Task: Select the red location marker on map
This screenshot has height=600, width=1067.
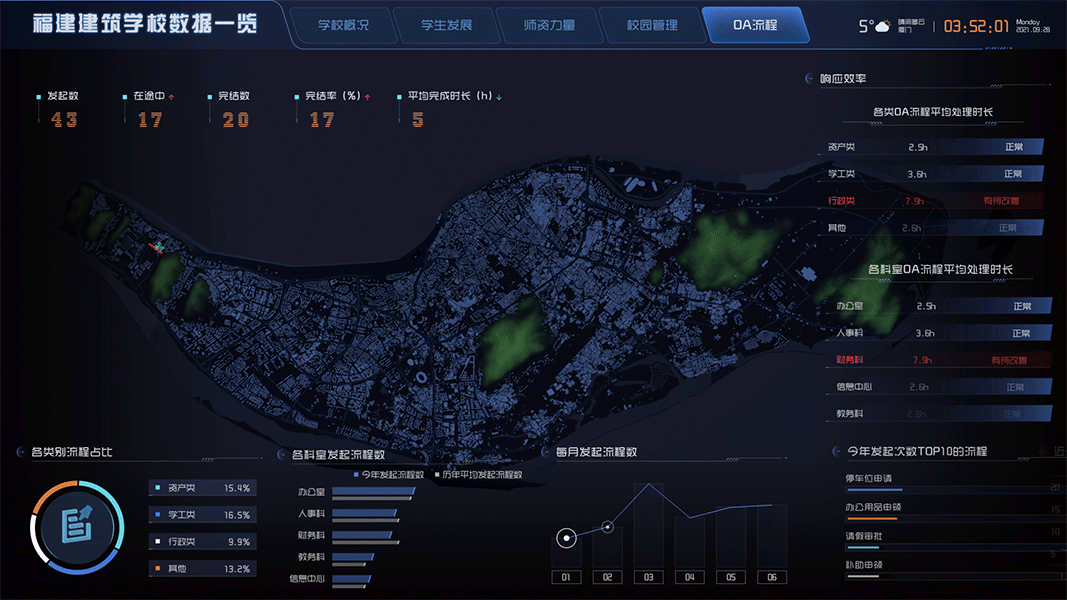Action: (x=157, y=247)
